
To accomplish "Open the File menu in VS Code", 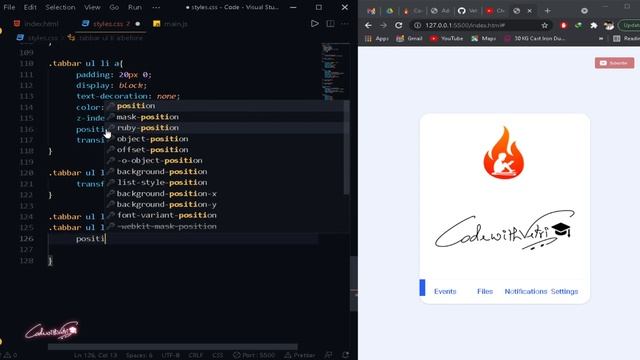I will click(9, 7).
